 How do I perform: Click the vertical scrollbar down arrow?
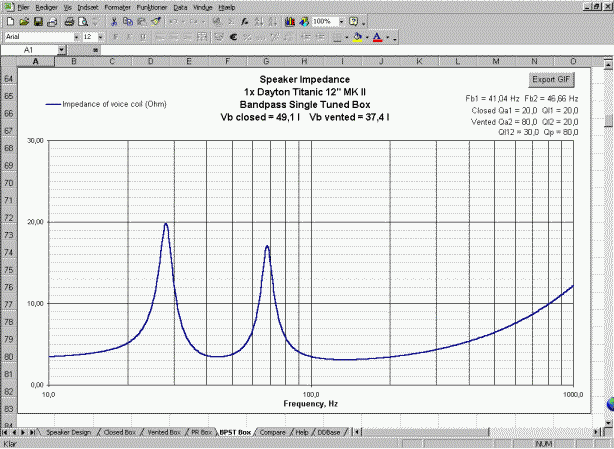(608, 423)
